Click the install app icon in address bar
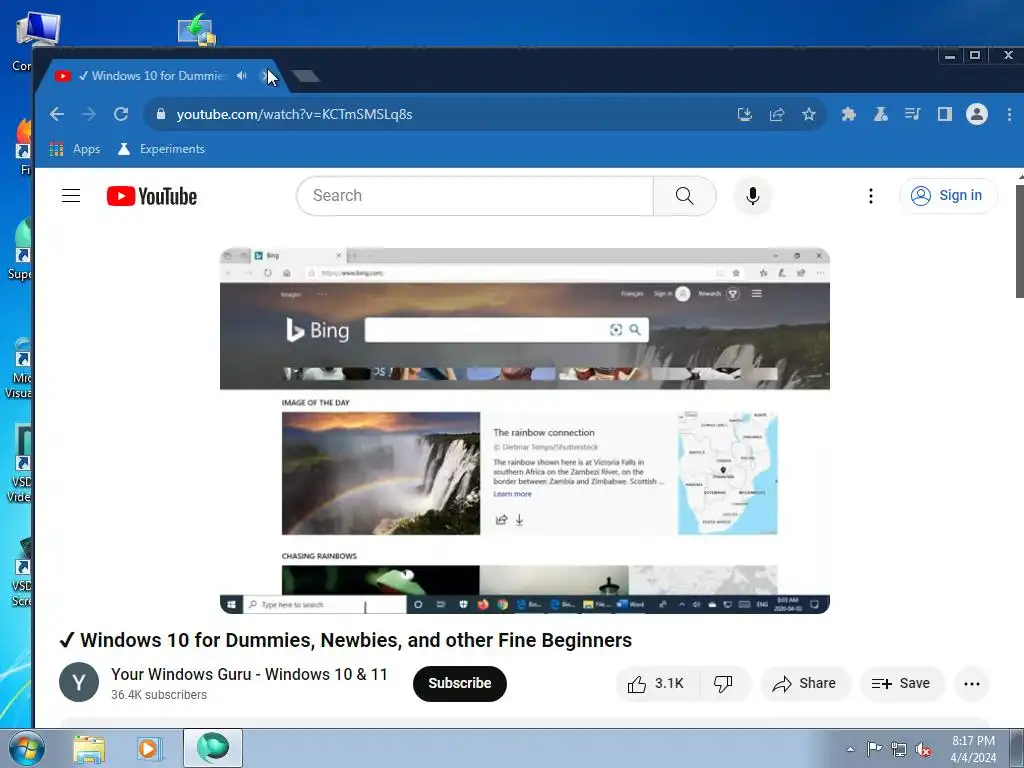 [x=744, y=115]
